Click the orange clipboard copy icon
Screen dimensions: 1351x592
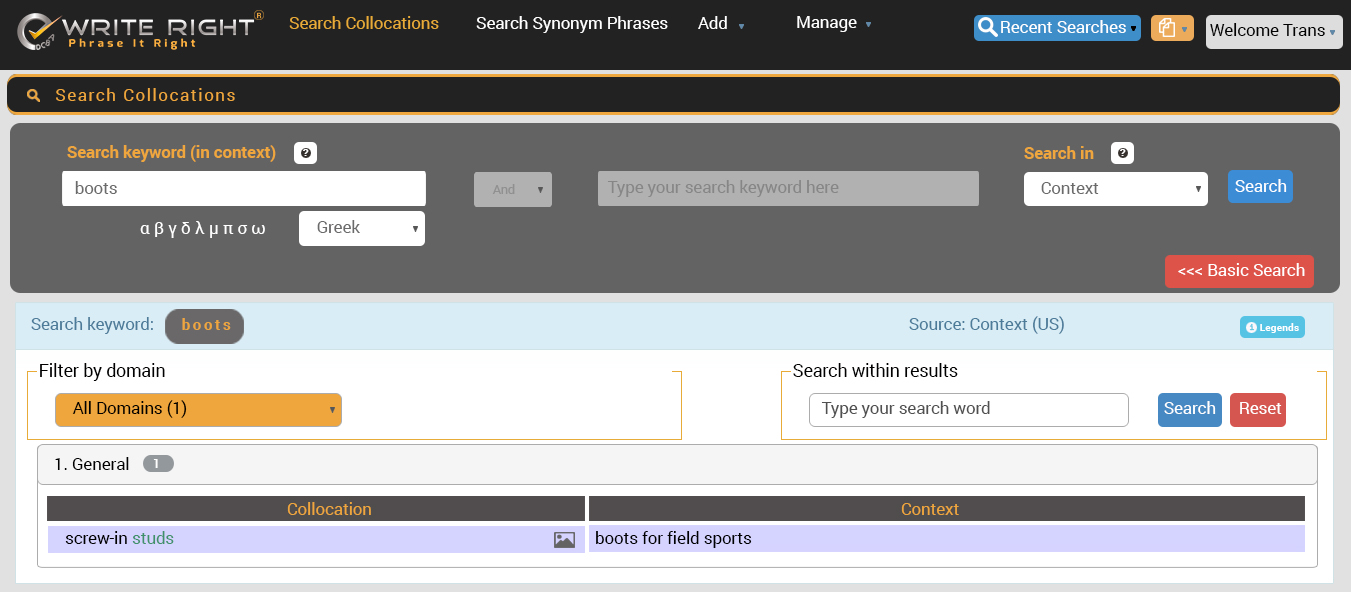pos(1171,28)
